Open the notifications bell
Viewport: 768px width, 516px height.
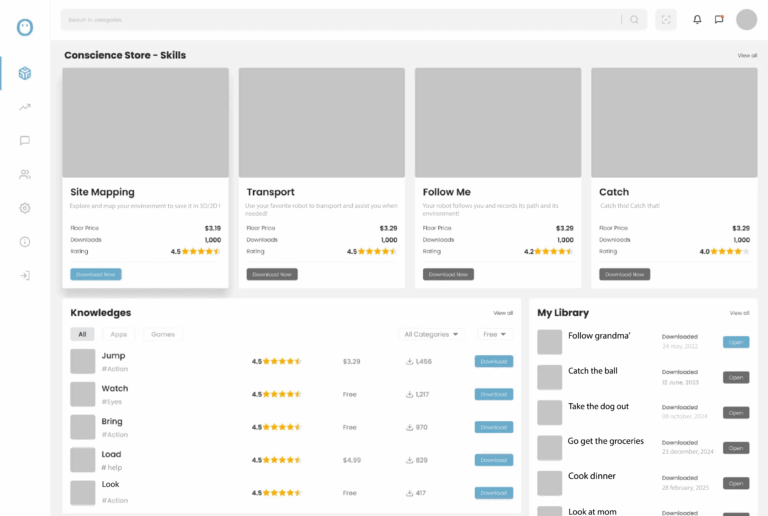click(697, 19)
